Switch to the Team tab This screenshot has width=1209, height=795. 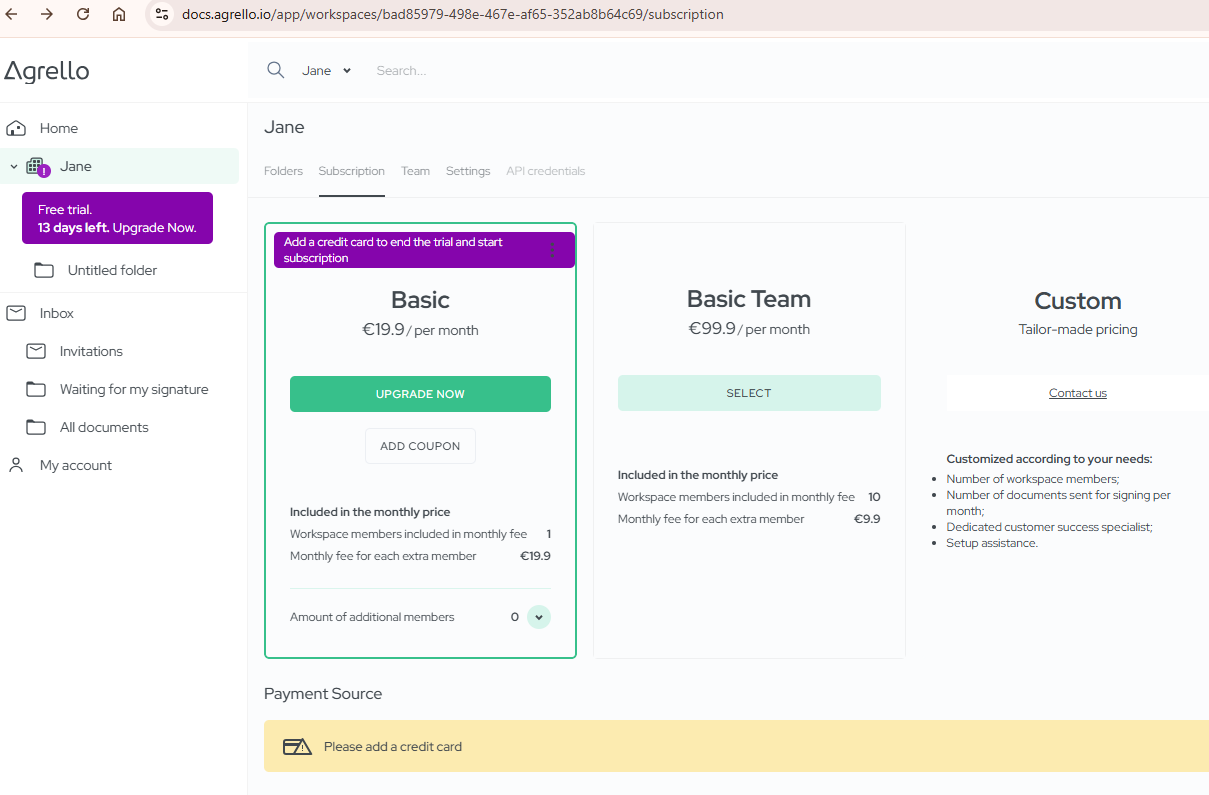(x=415, y=171)
